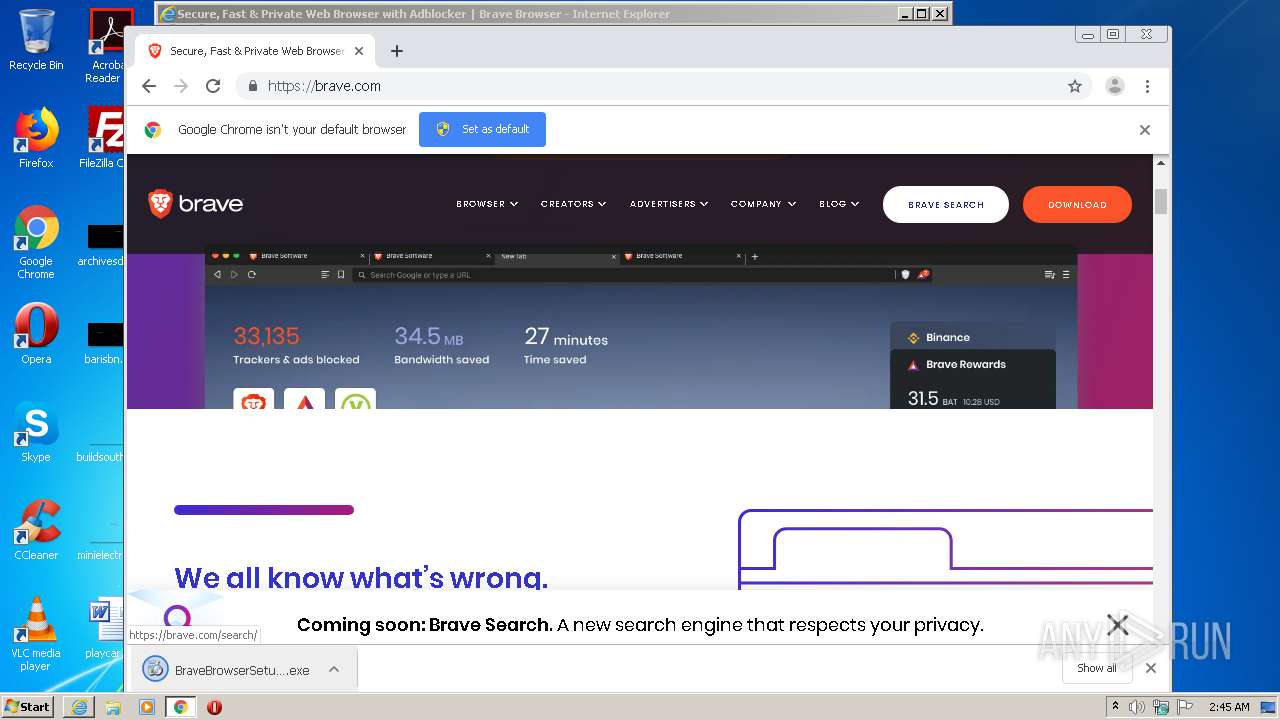Click the padlock site info icon
1280x720 pixels.
253,86
